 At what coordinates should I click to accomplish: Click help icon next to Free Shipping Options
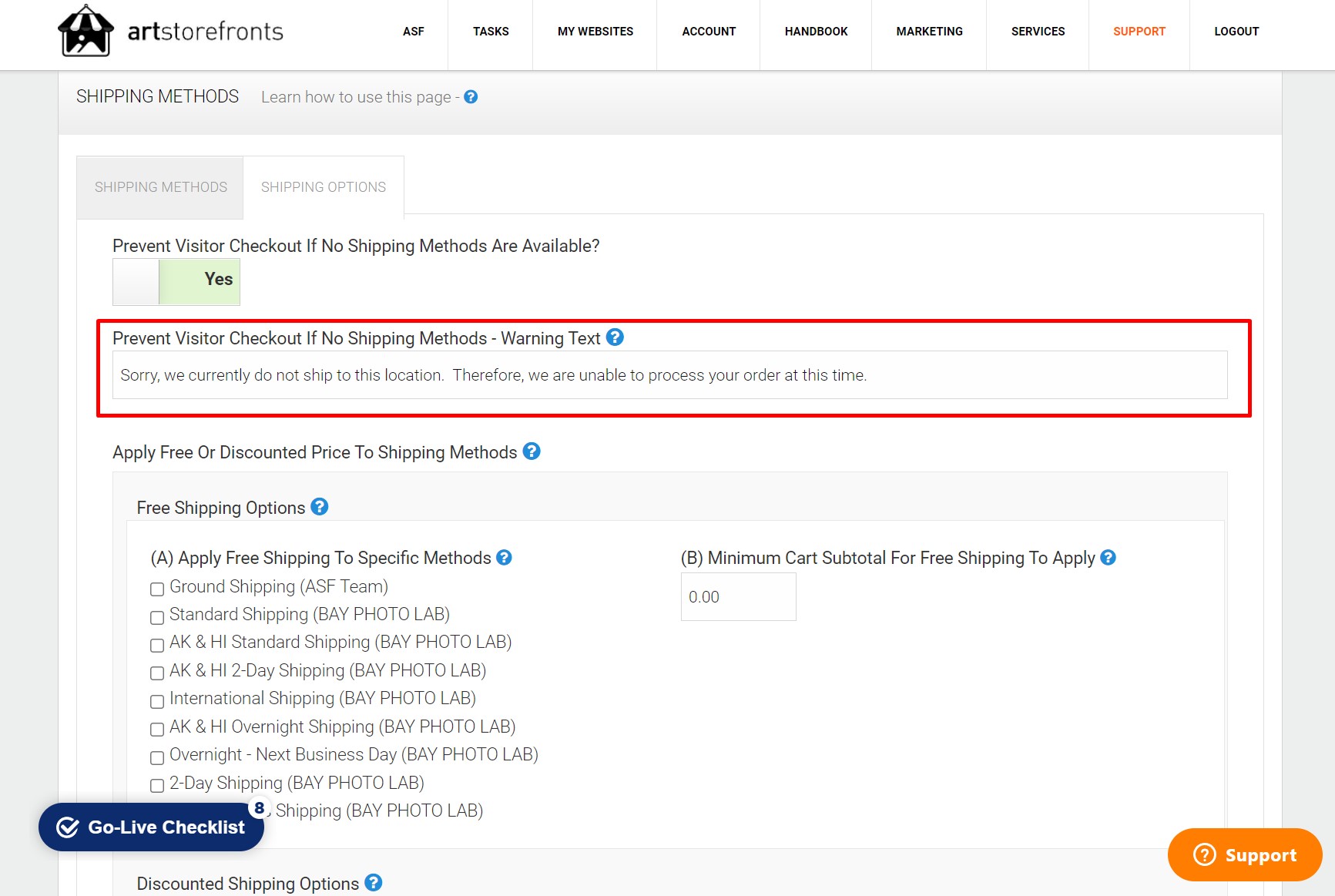[x=320, y=507]
